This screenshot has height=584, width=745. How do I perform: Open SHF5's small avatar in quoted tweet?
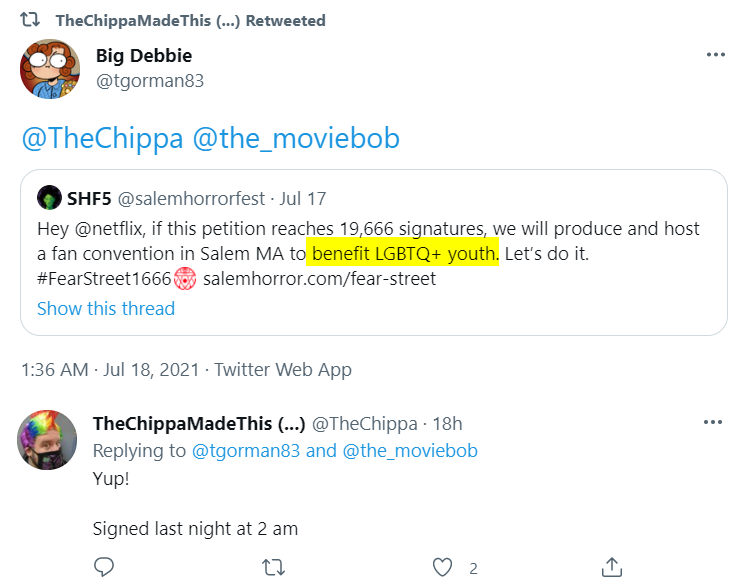pyautogui.click(x=49, y=198)
